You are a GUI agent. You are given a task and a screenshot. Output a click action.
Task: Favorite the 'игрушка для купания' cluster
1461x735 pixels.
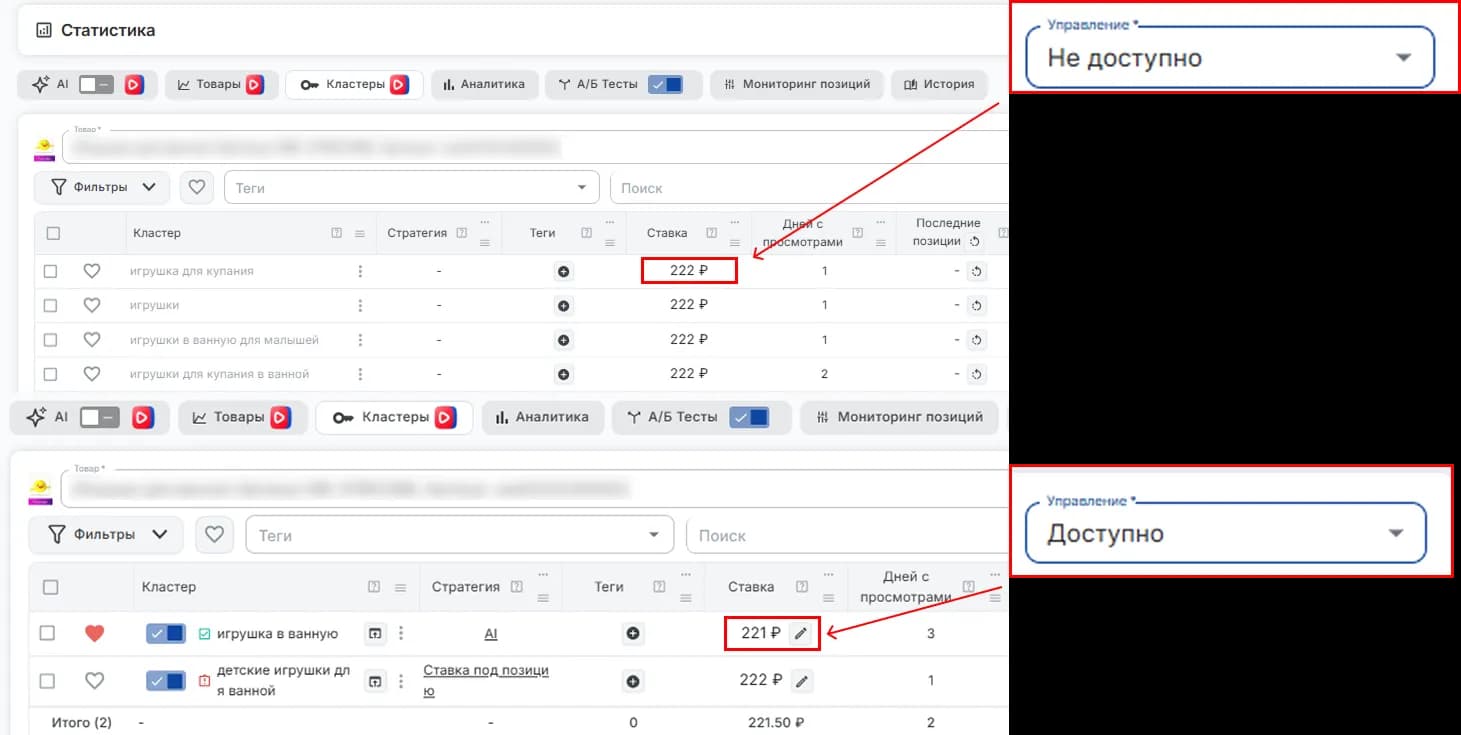coord(92,271)
